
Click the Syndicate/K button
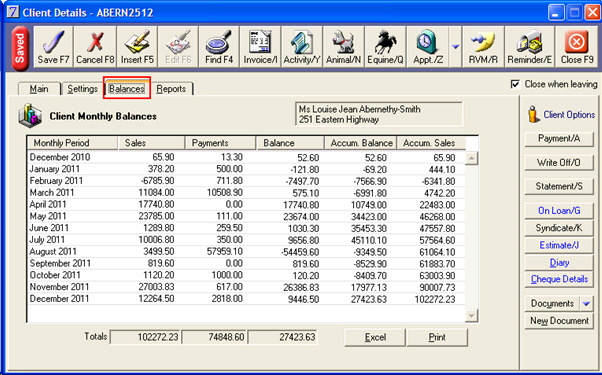(559, 228)
